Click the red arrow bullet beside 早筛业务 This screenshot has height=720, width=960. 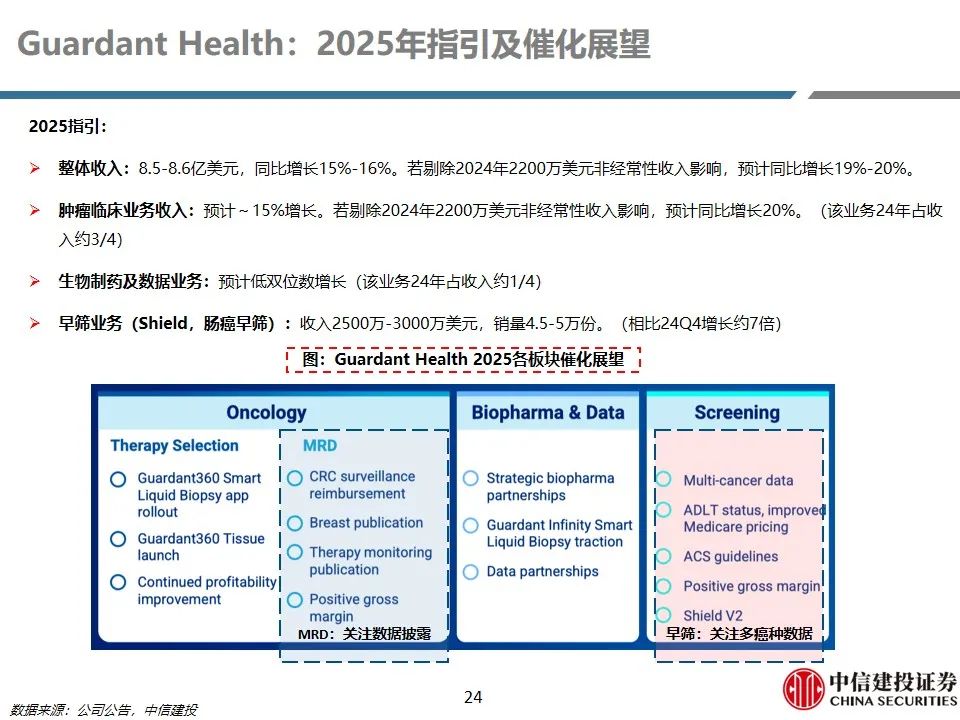pyautogui.click(x=35, y=323)
